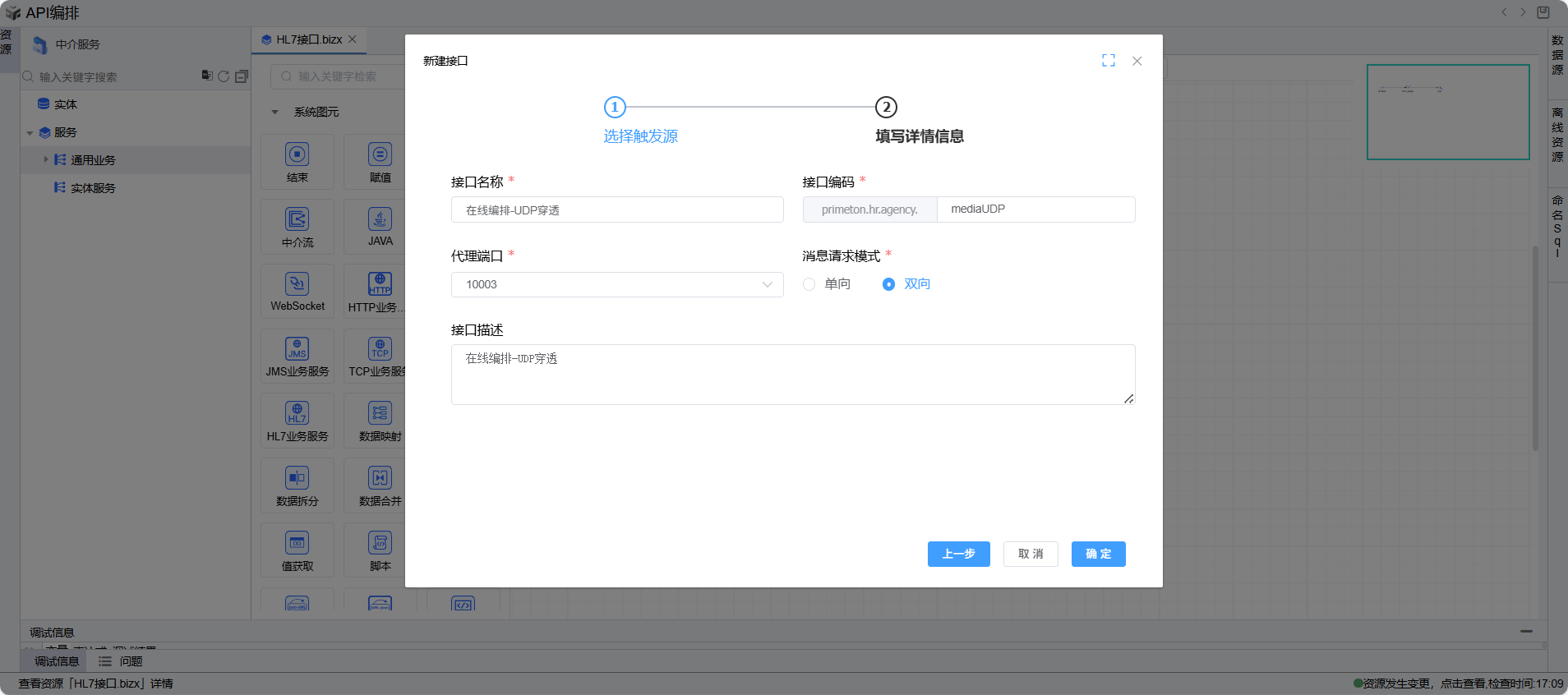Select the HL7业务服务 icon
This screenshot has width=1568, height=695.
tap(297, 413)
